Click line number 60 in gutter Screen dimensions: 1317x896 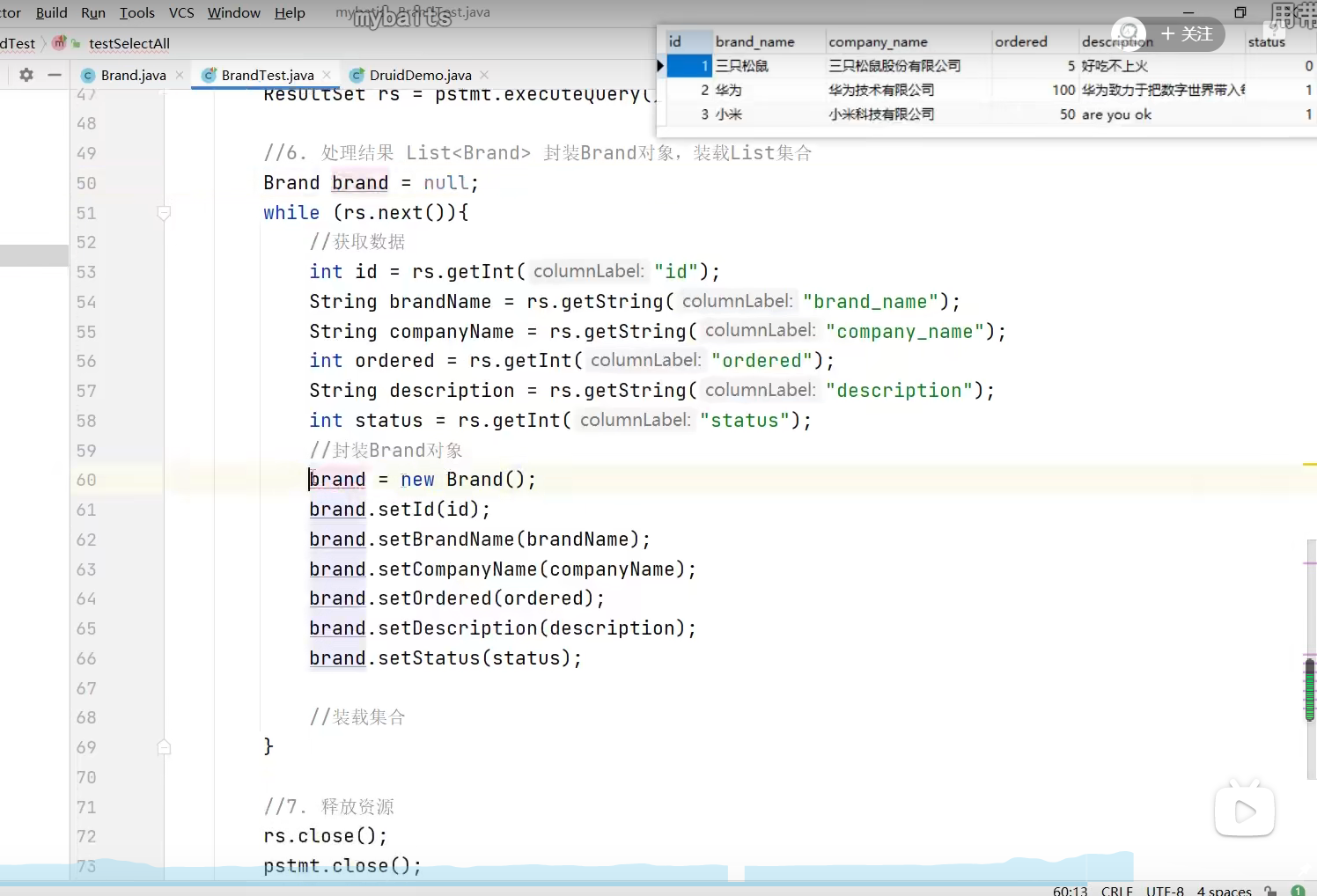[x=86, y=480]
